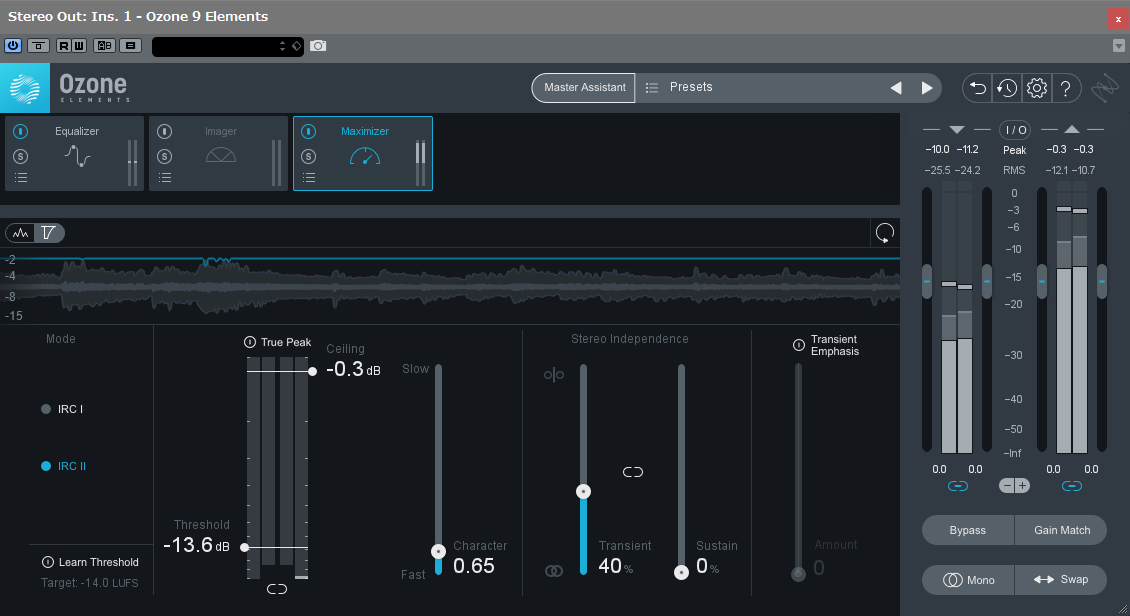The image size is (1130, 616).
Task: Load the next preset with right arrow
Action: [927, 88]
